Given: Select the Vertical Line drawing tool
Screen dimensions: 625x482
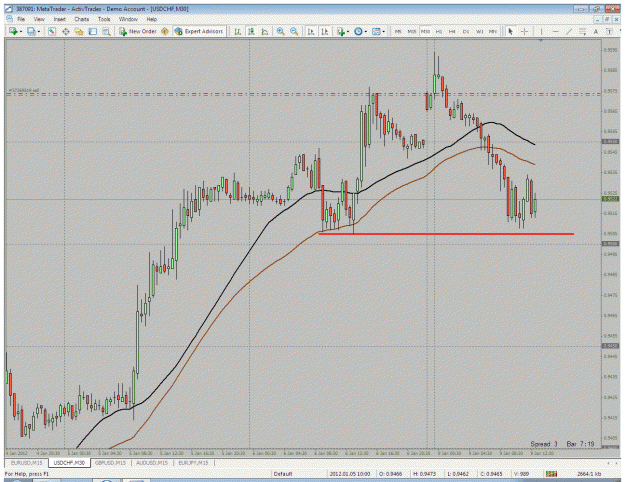Looking at the screenshot, I should tap(541, 31).
